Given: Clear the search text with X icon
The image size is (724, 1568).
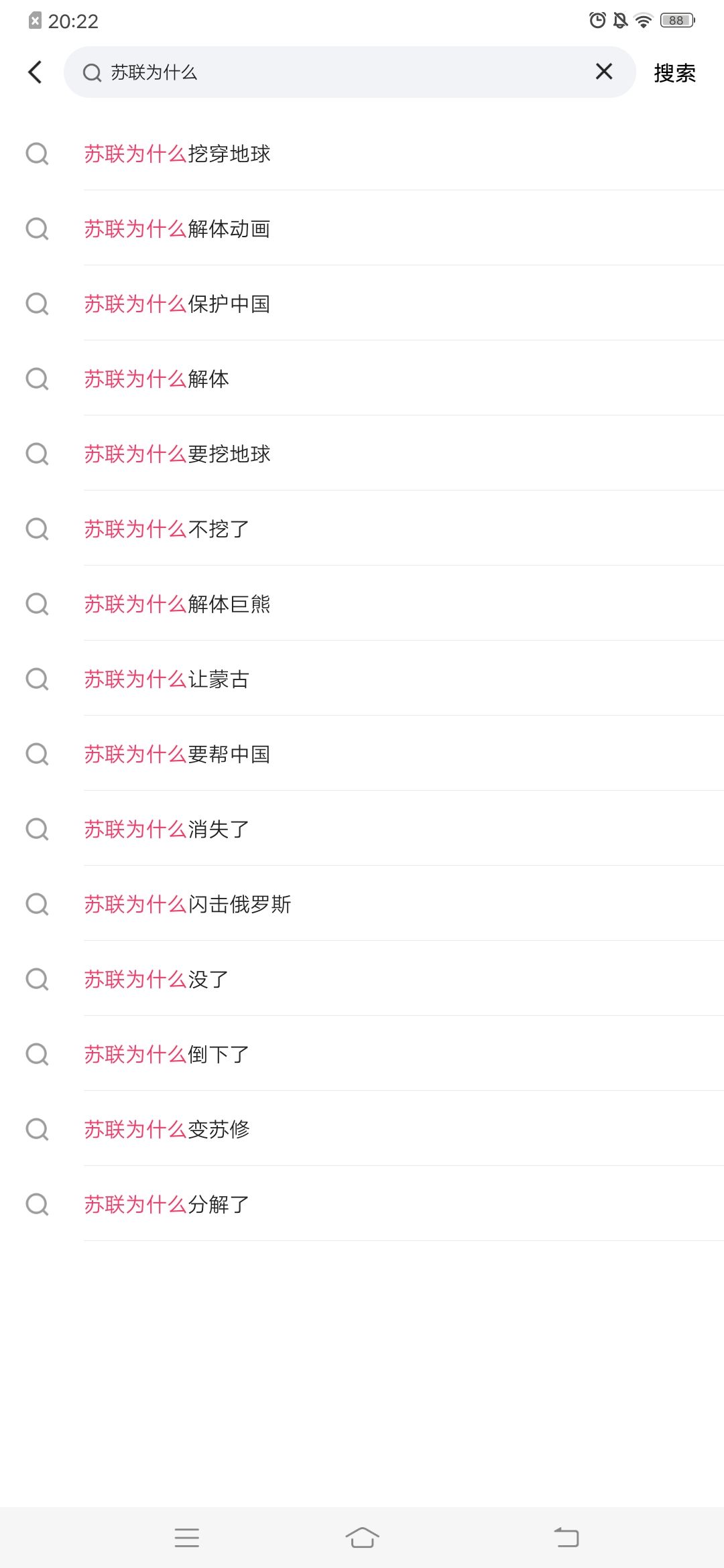Looking at the screenshot, I should pyautogui.click(x=603, y=72).
